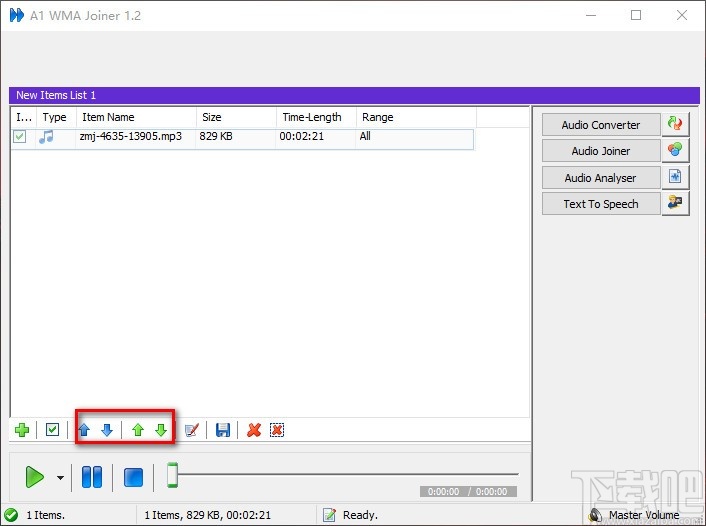Uncheck the zmj-4635-13905.mp3 row checkbox
The width and height of the screenshot is (706, 526).
click(x=20, y=136)
